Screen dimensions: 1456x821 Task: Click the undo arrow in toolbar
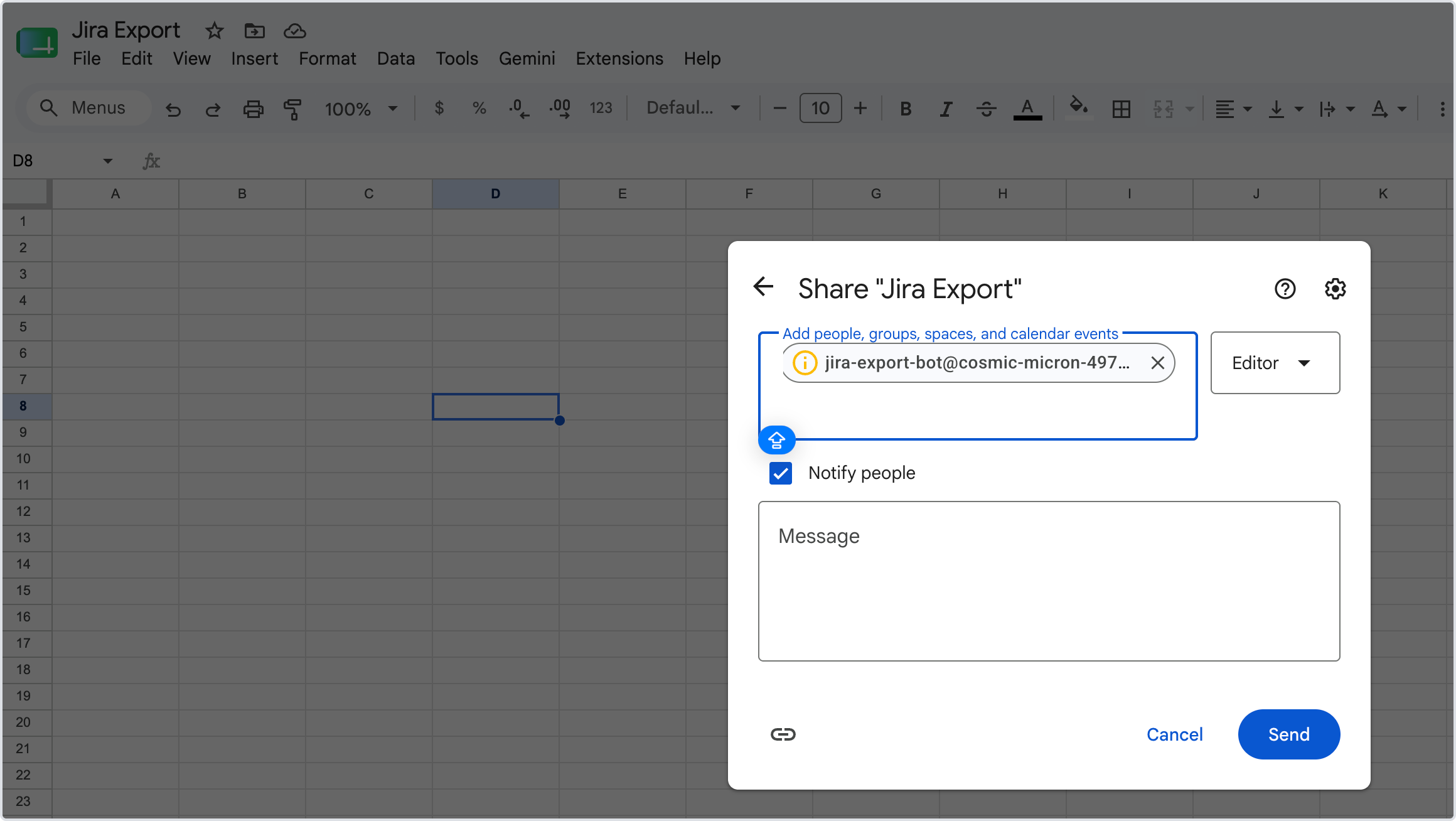point(173,109)
